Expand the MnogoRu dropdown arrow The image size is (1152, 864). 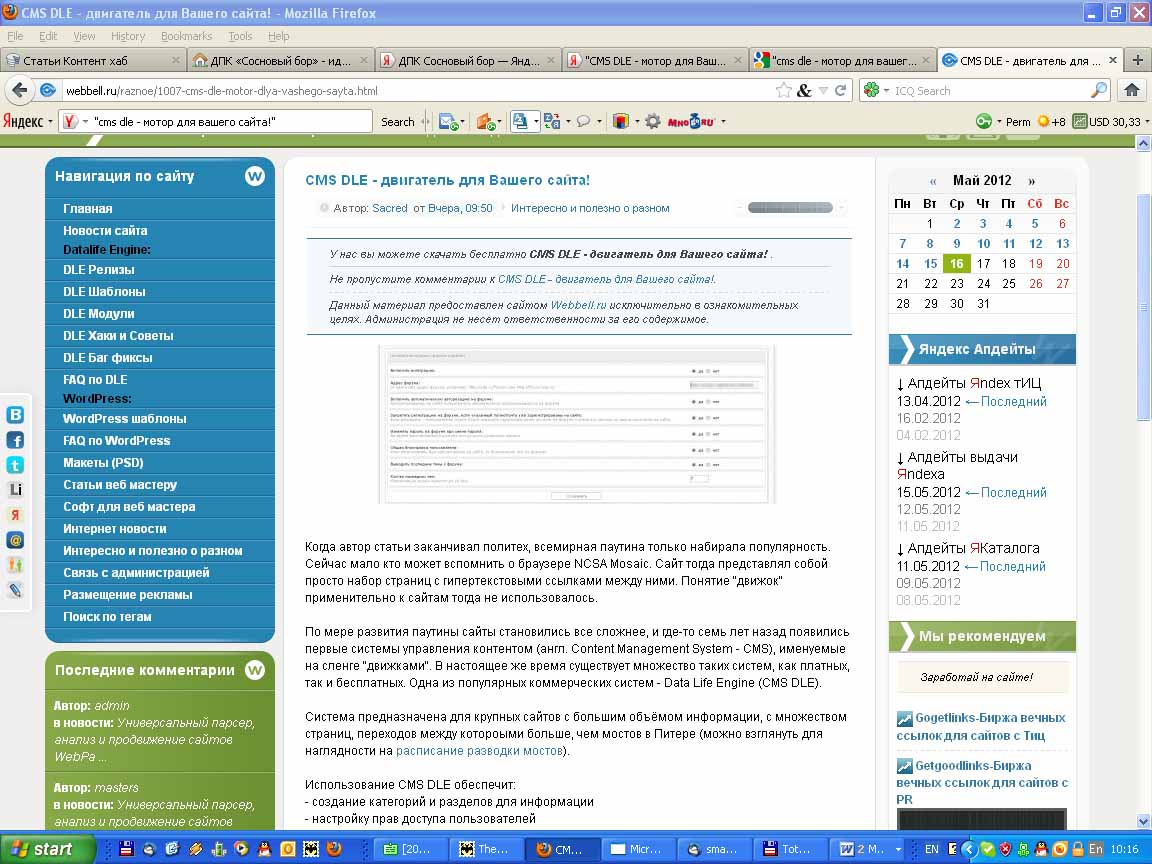click(x=724, y=122)
